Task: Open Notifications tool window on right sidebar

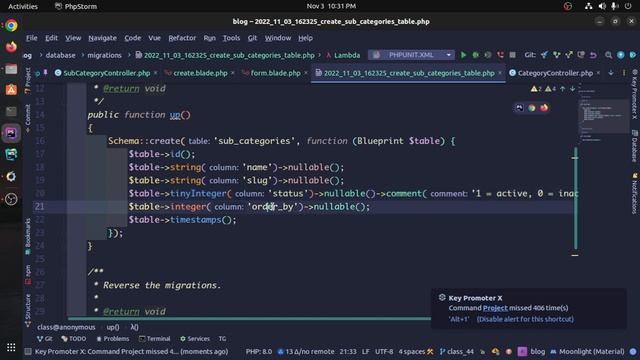Action: (635, 193)
